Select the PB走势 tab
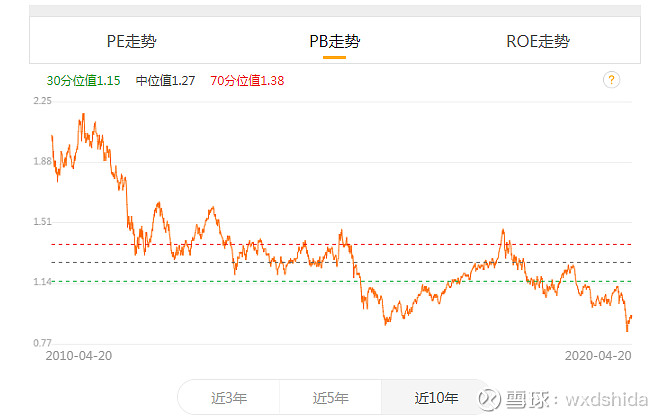The image size is (668, 420). coord(334,41)
